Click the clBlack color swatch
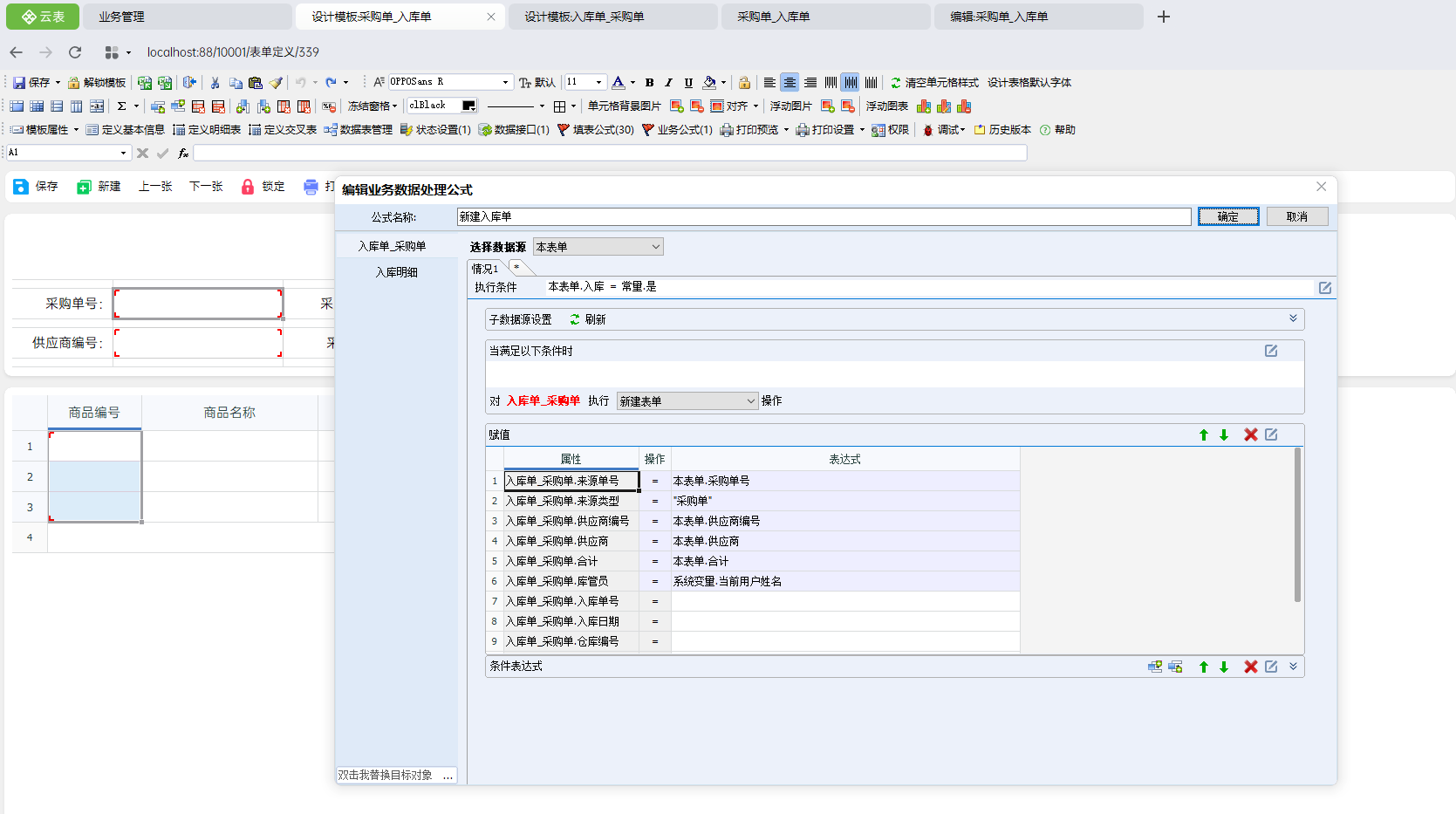This screenshot has height=814, width=1456. click(468, 106)
